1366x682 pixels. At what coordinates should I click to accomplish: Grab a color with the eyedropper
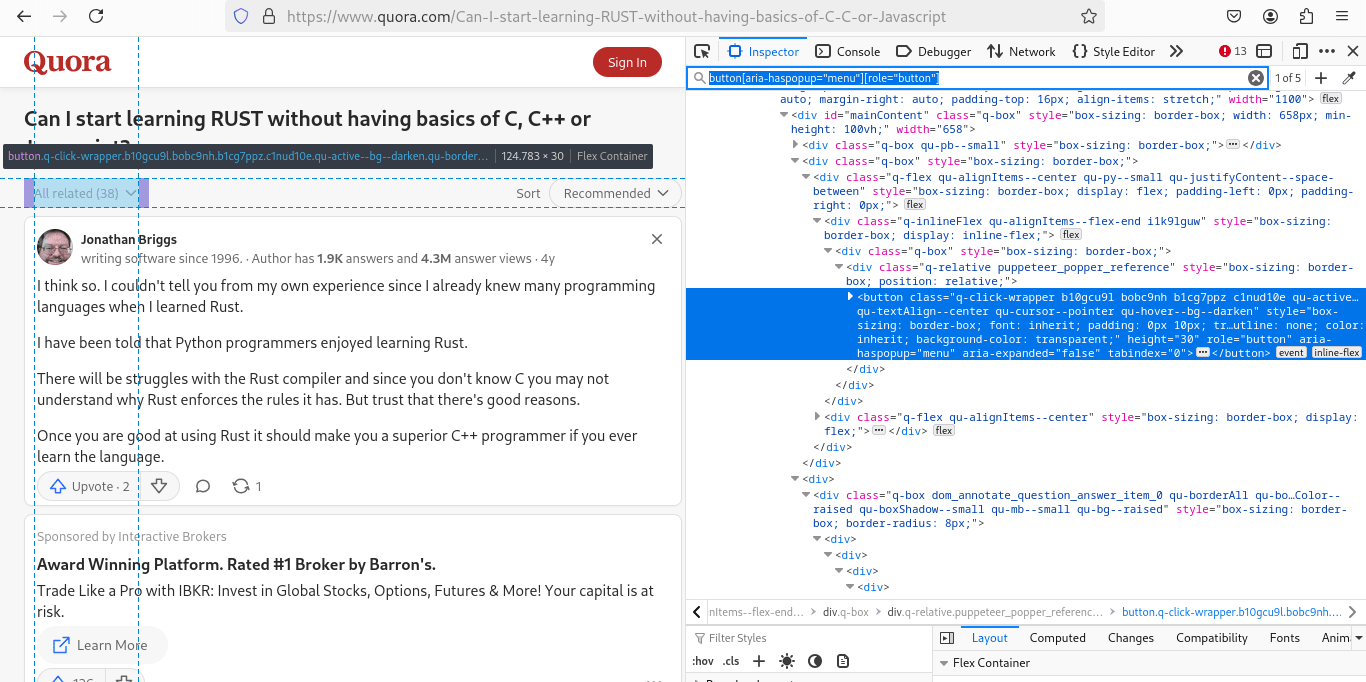(x=1349, y=78)
